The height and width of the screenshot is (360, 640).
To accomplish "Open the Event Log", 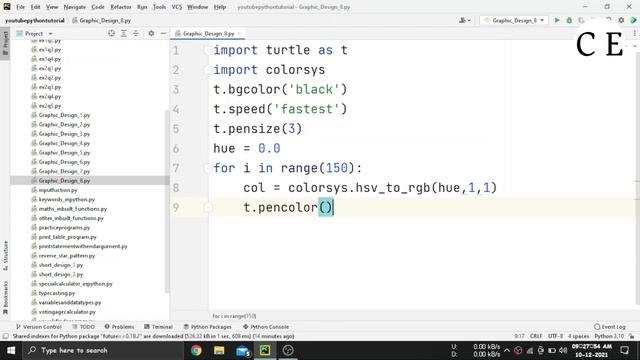I will click(x=610, y=327).
